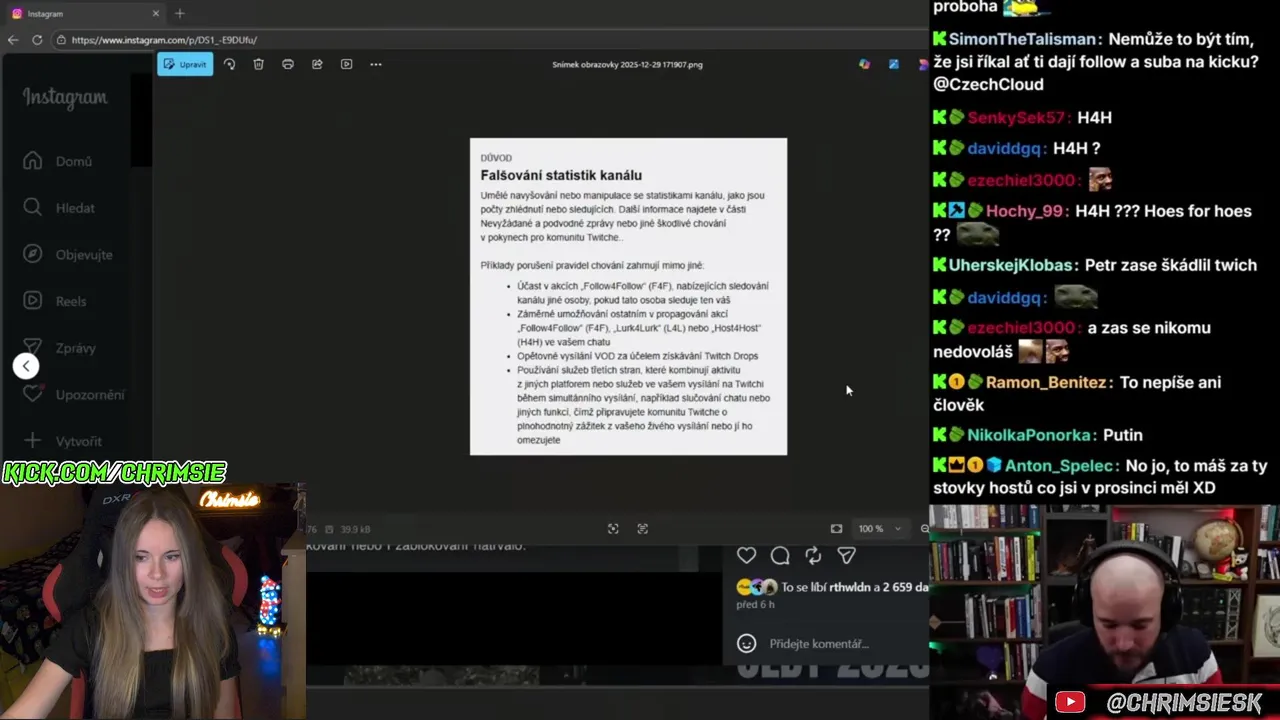Like the post with heart icon

click(746, 555)
